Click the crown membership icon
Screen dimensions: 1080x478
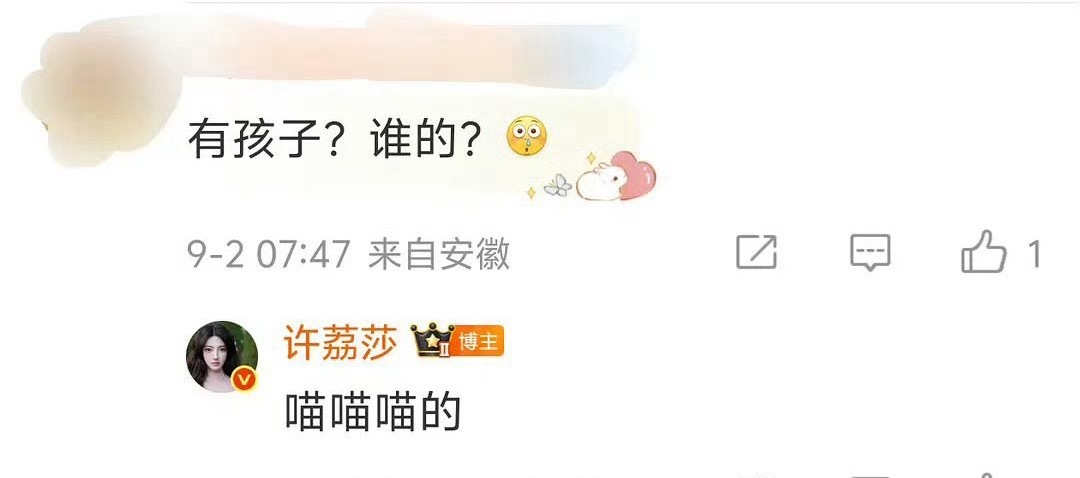click(x=432, y=340)
